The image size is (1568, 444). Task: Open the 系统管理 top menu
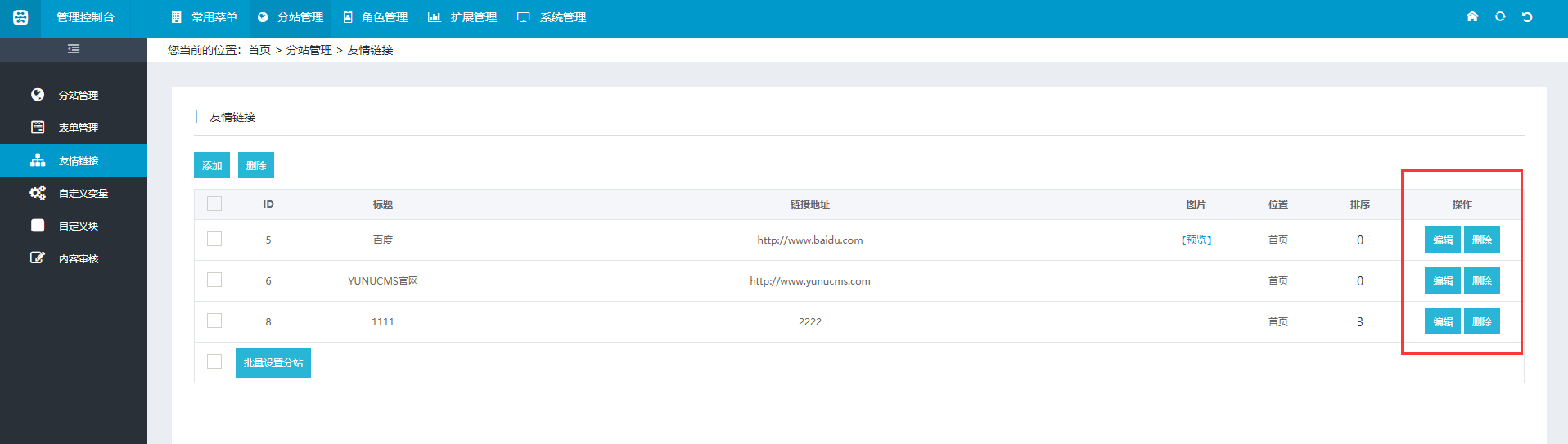pos(552,17)
